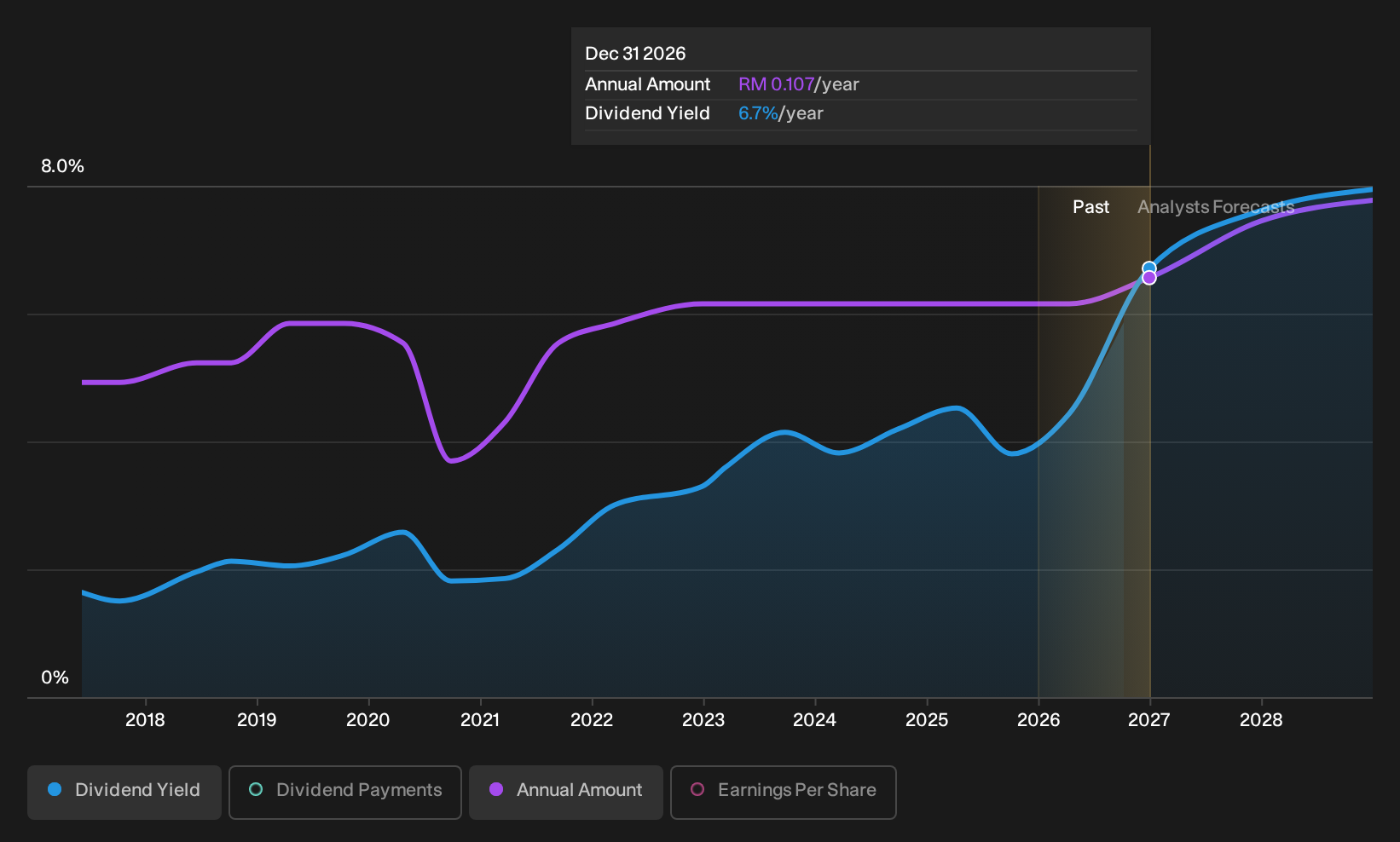Click the 2024 x-axis label
The height and width of the screenshot is (842, 1400).
(x=815, y=720)
